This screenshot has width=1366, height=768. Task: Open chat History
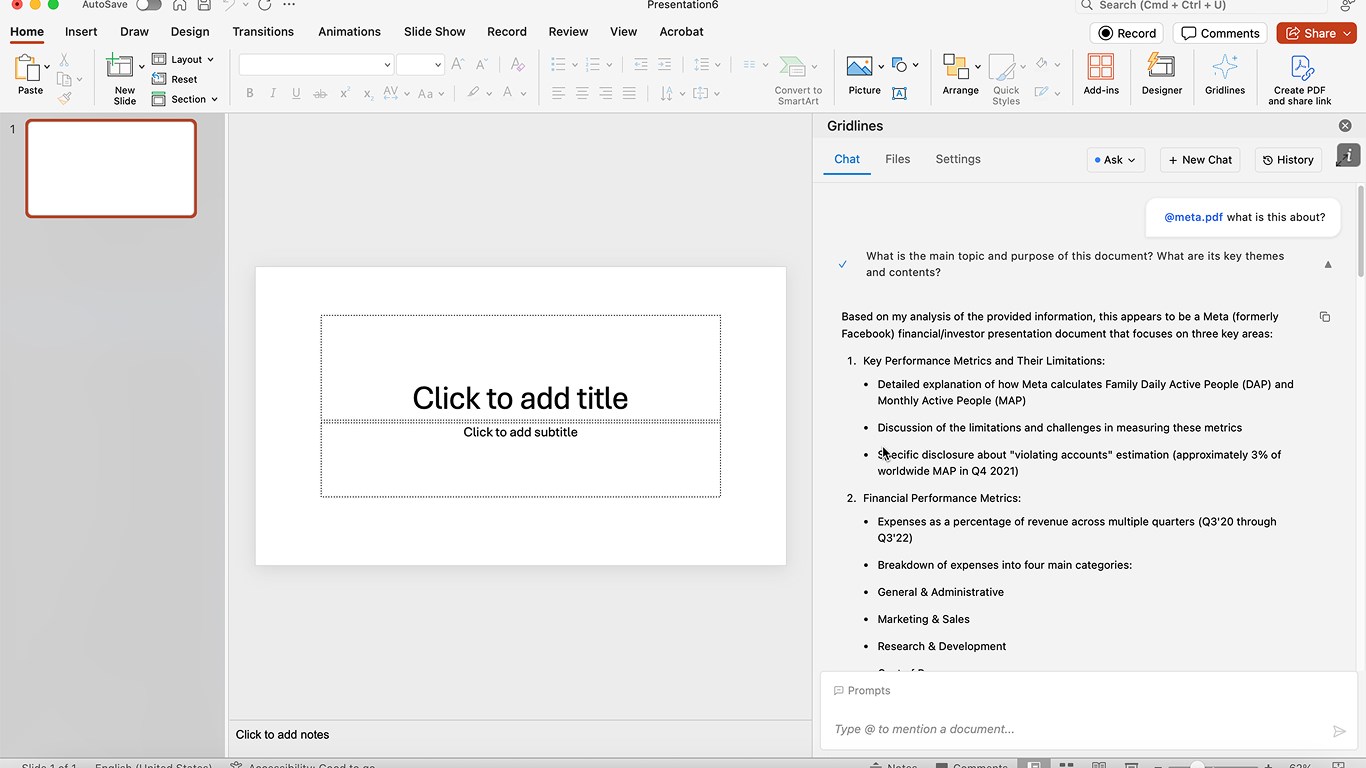tap(1288, 160)
